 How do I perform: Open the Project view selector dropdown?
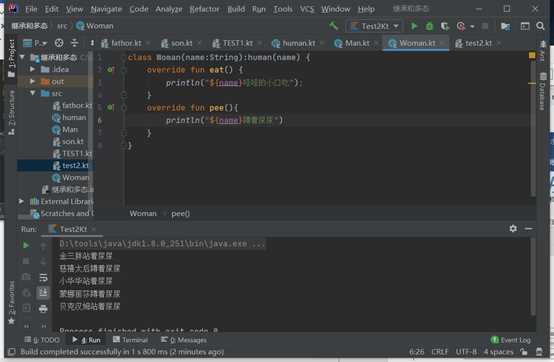tap(35, 43)
